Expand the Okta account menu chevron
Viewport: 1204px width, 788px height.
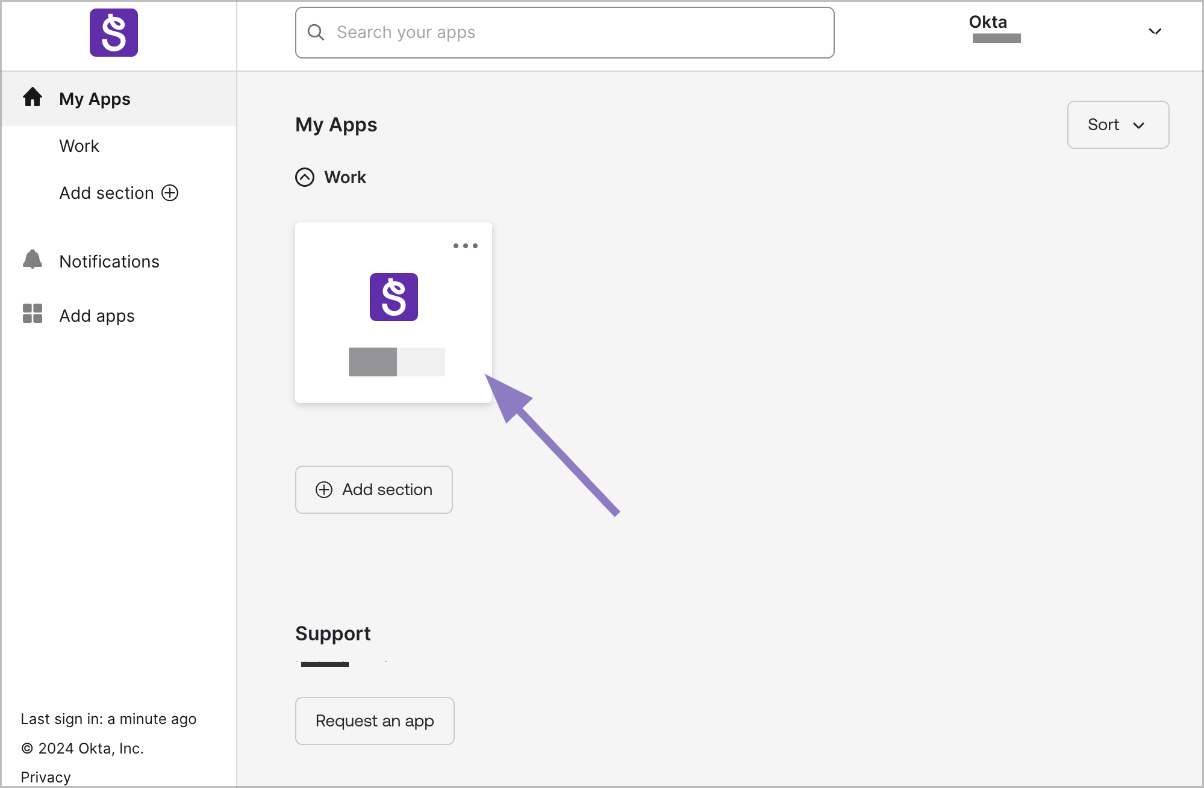coord(1154,32)
